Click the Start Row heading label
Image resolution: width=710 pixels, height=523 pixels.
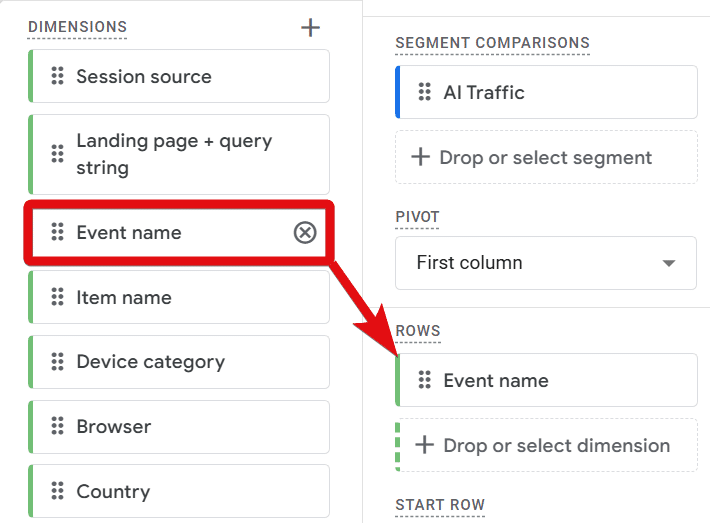440,505
